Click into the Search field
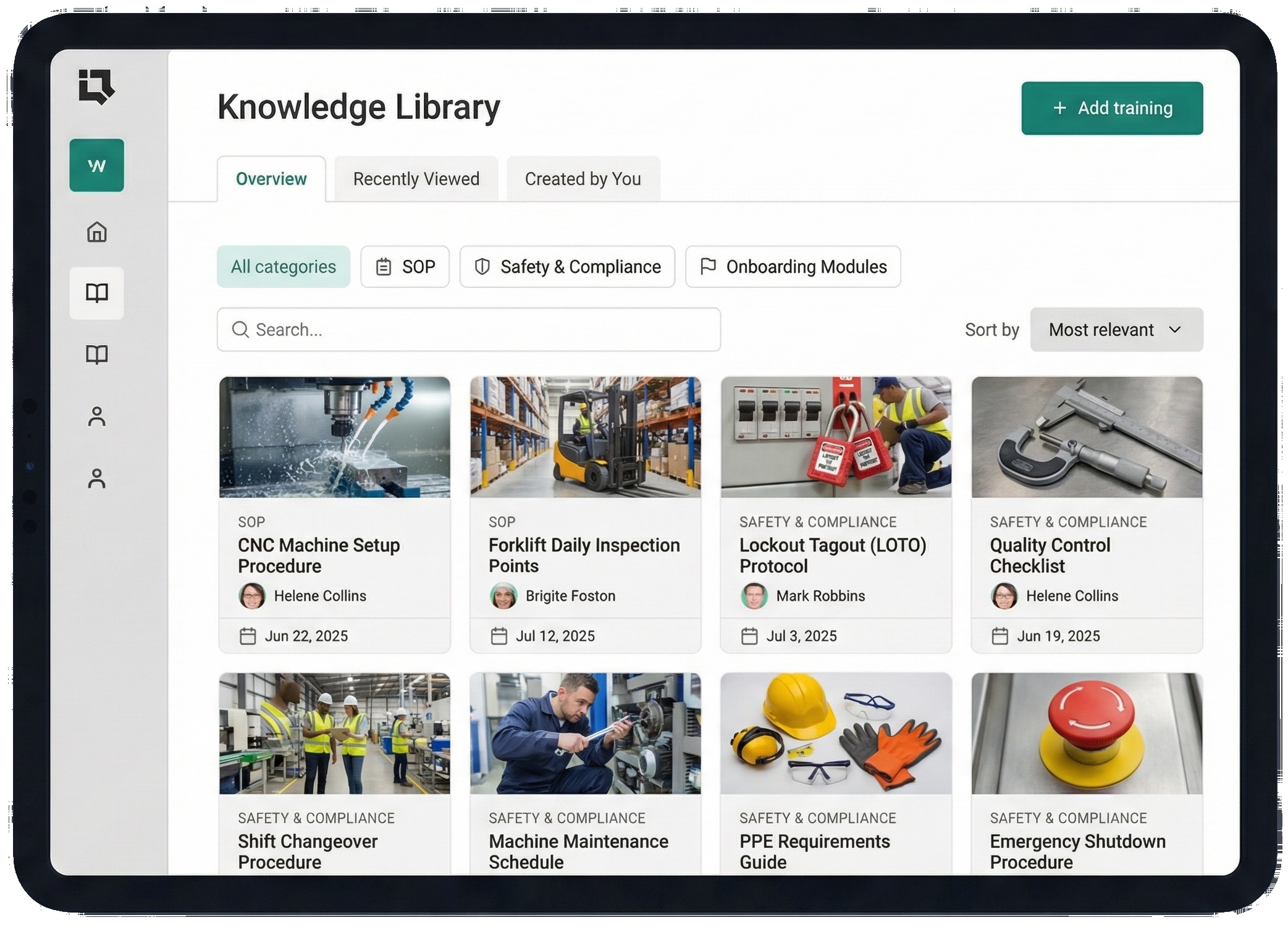Viewport: 1288px width, 941px height. pyautogui.click(x=468, y=330)
